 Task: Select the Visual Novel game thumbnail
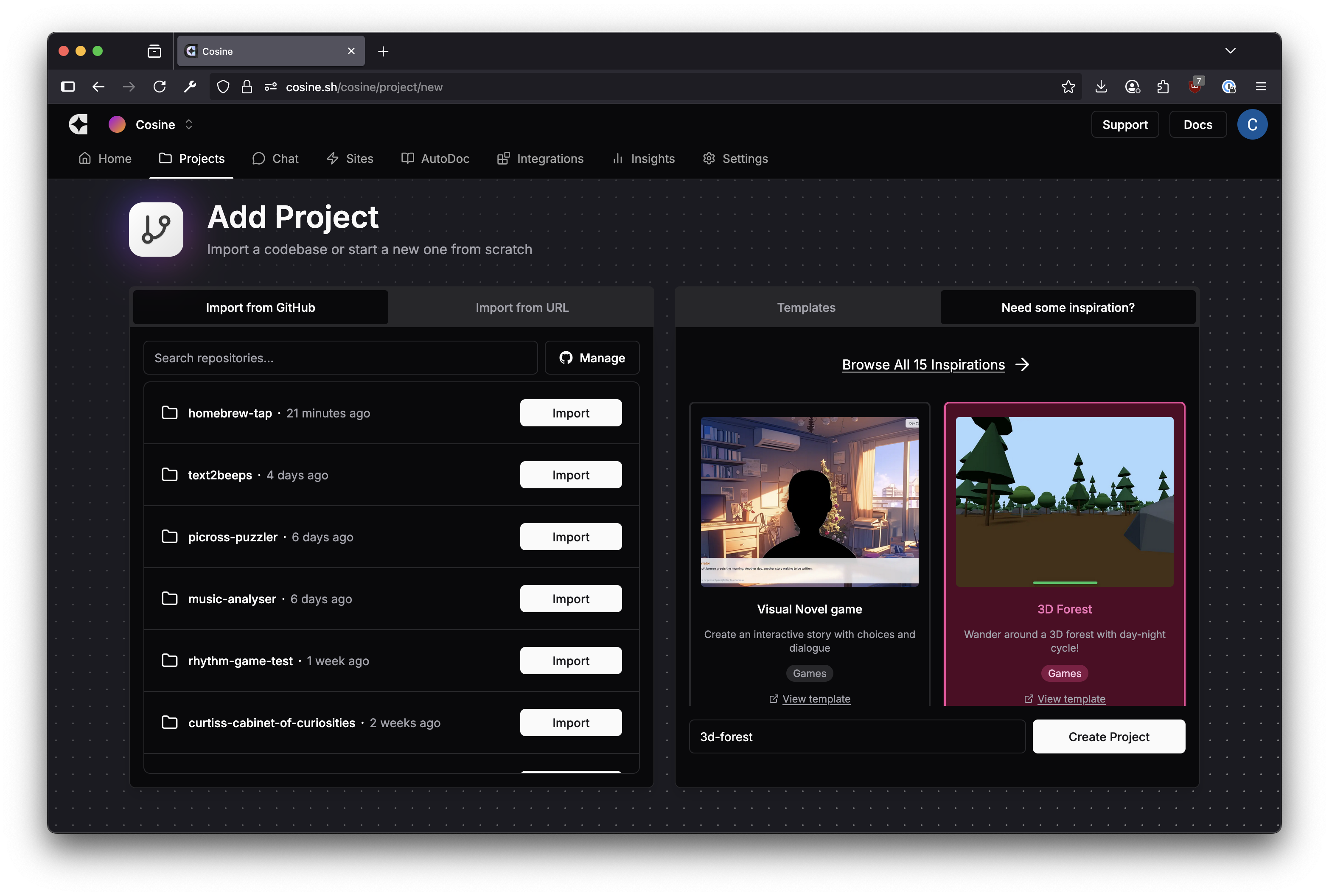tap(809, 501)
